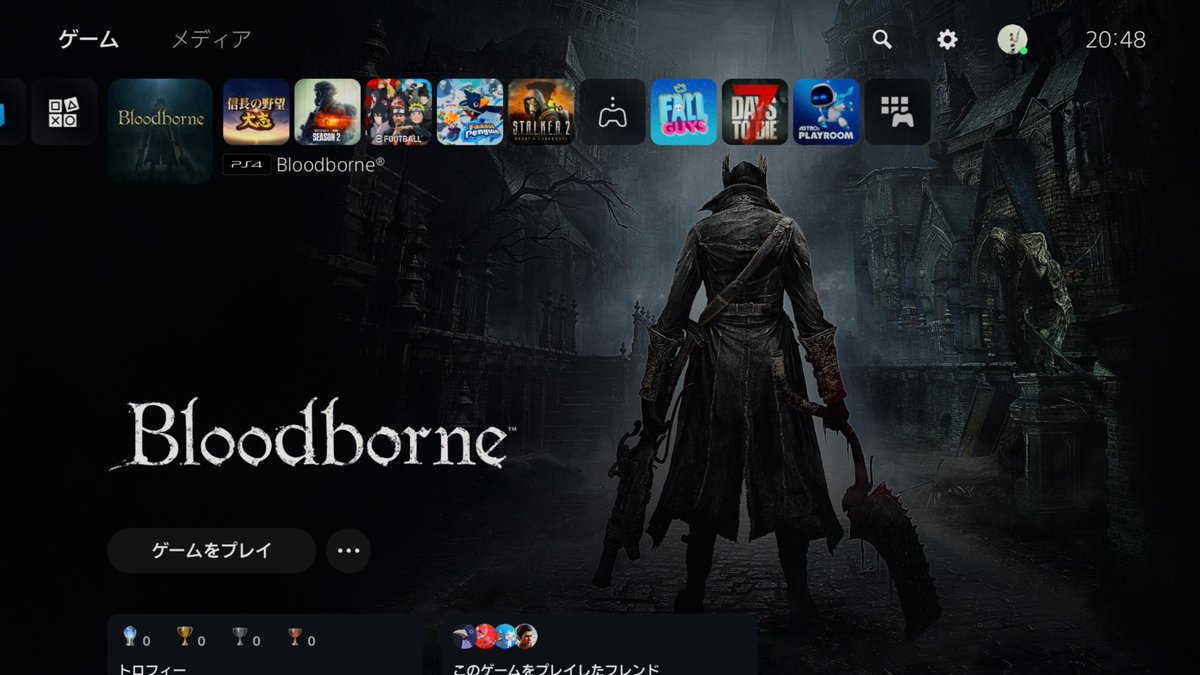
Task: Open the Faaast Penguin game tile
Action: click(x=470, y=112)
